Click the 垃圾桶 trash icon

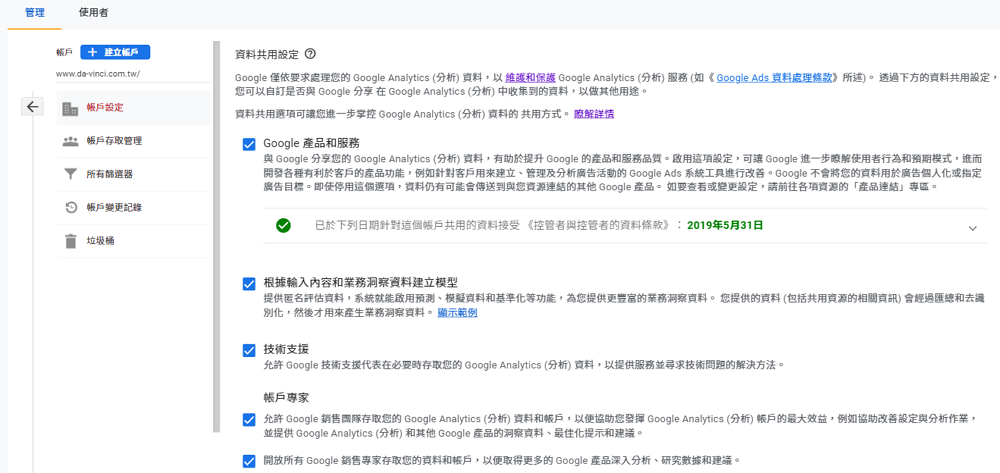[71, 241]
